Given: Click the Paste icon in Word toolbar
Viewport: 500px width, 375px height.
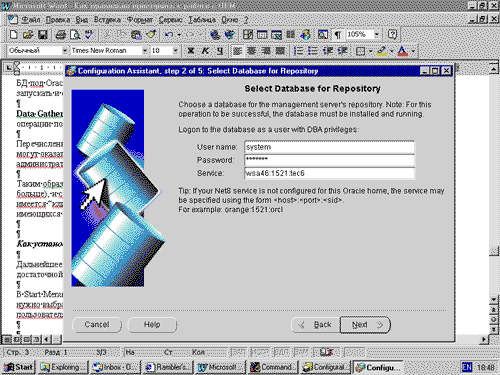Looking at the screenshot, I should pyautogui.click(x=136, y=34).
